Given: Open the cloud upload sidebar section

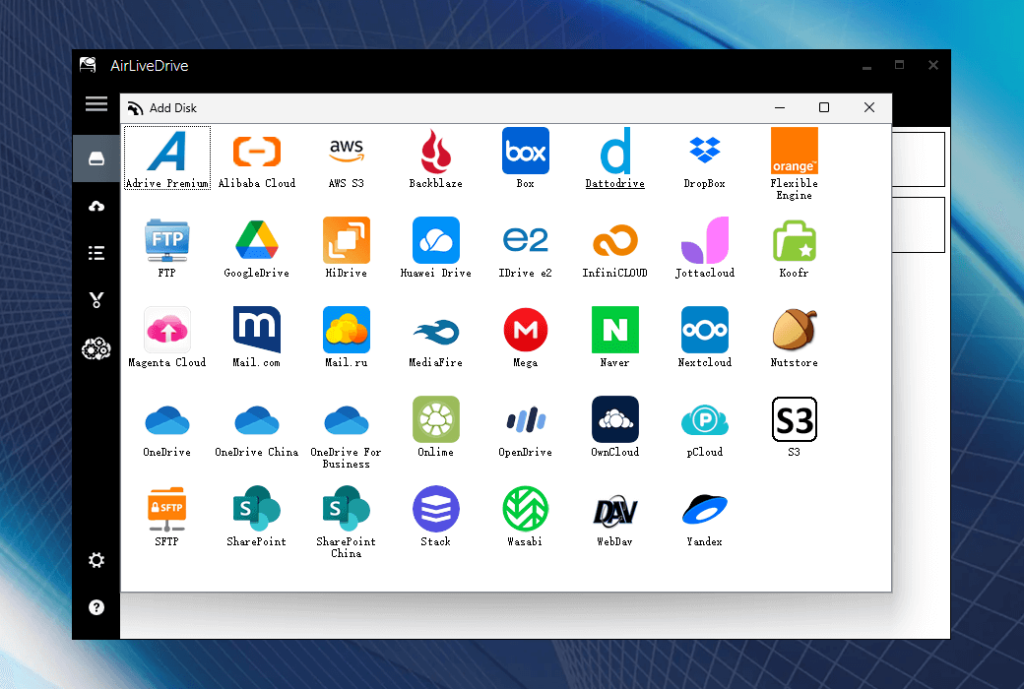Looking at the screenshot, I should pyautogui.click(x=96, y=206).
